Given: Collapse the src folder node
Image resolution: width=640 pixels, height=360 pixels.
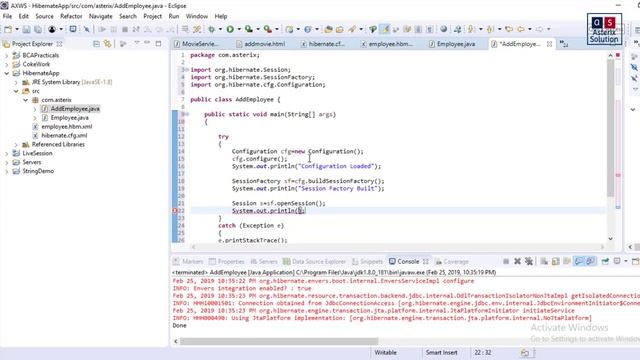Looking at the screenshot, I should (16, 91).
